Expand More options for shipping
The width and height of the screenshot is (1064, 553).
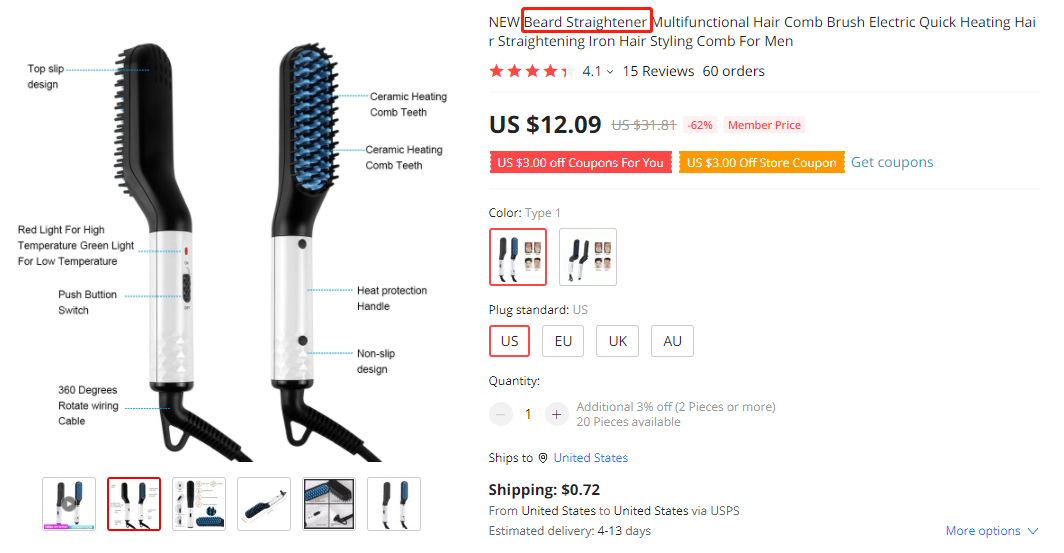coord(992,531)
